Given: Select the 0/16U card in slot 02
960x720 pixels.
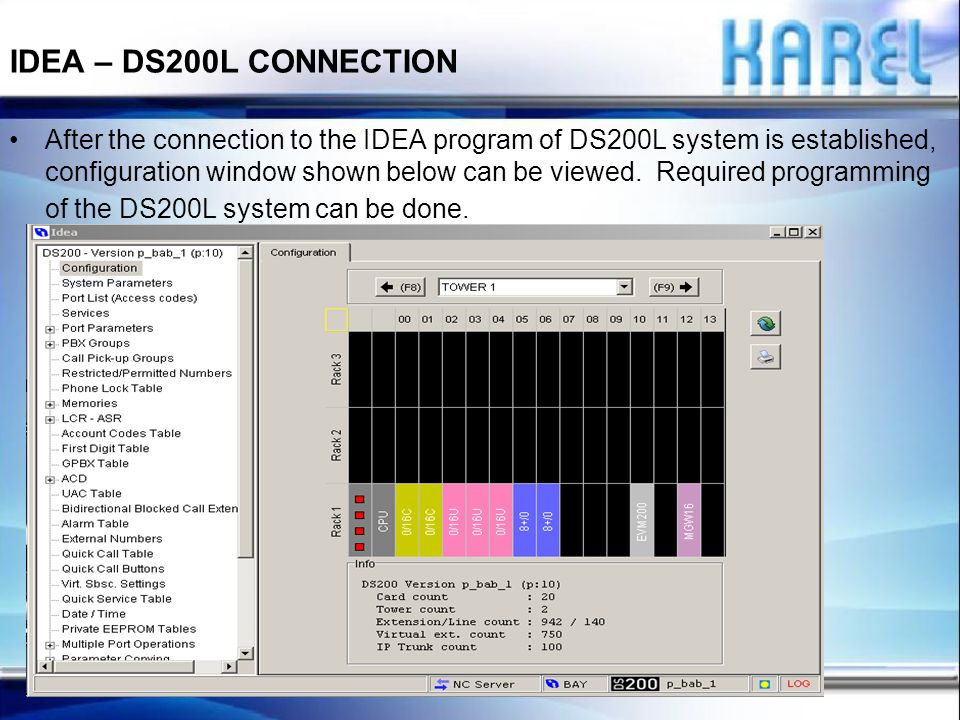Looking at the screenshot, I should pos(454,520).
